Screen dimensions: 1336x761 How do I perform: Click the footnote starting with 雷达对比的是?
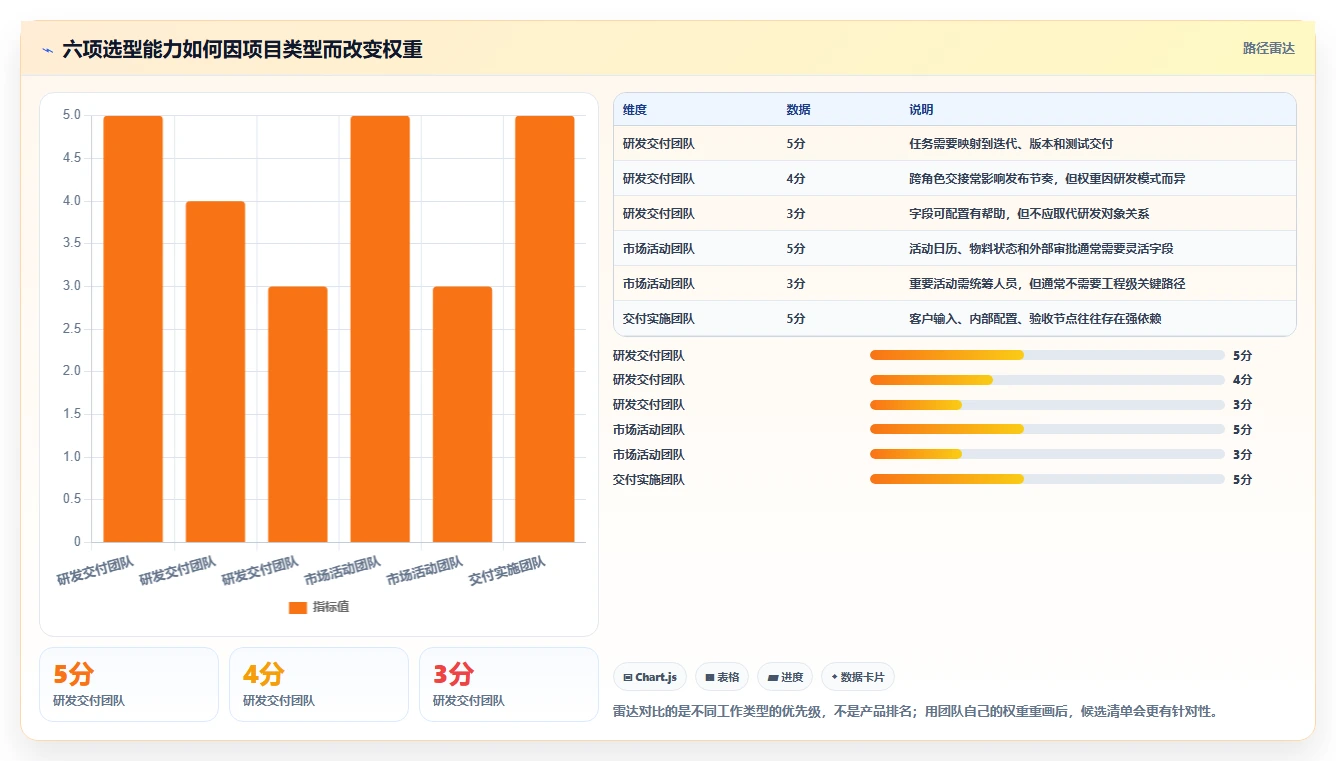[916, 712]
